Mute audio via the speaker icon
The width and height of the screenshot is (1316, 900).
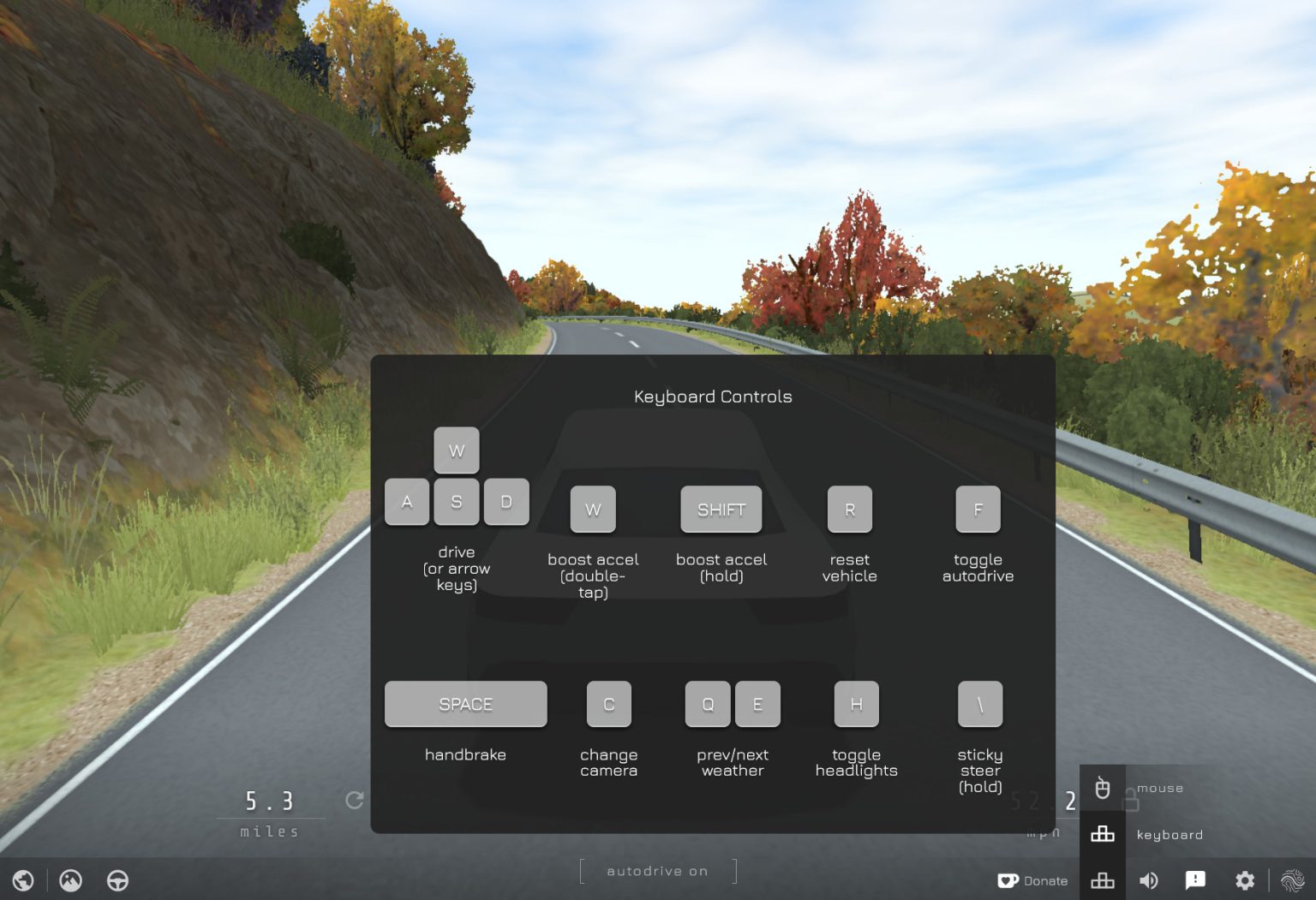(x=1149, y=880)
